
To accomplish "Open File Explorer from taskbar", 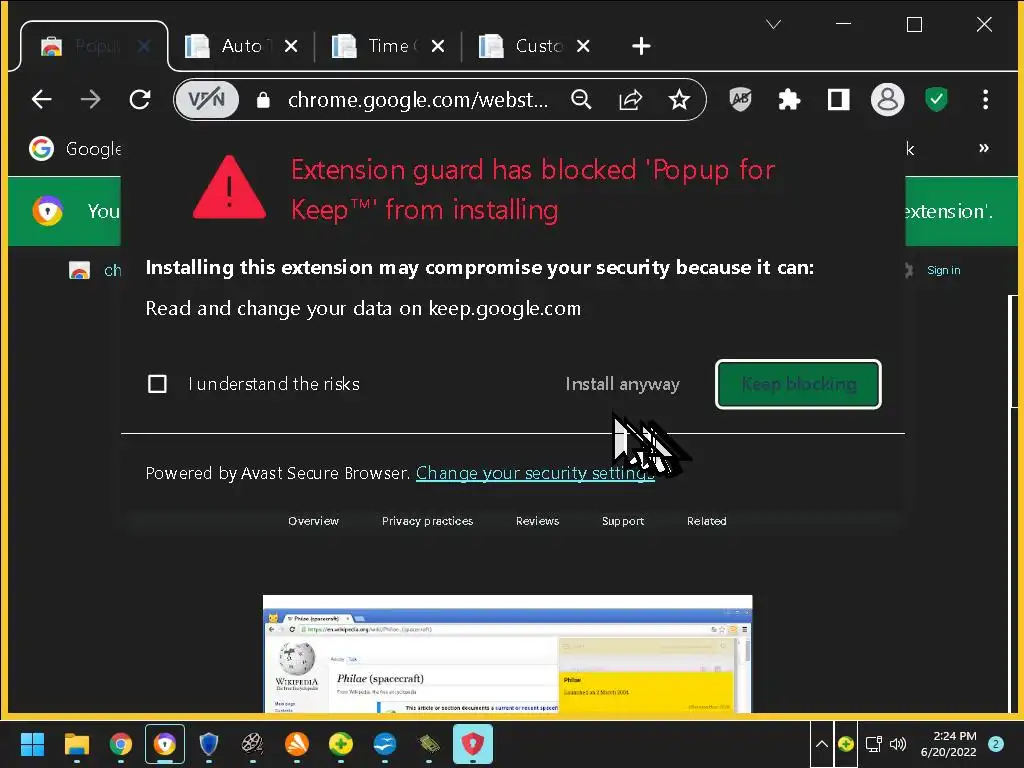I will (76, 744).
